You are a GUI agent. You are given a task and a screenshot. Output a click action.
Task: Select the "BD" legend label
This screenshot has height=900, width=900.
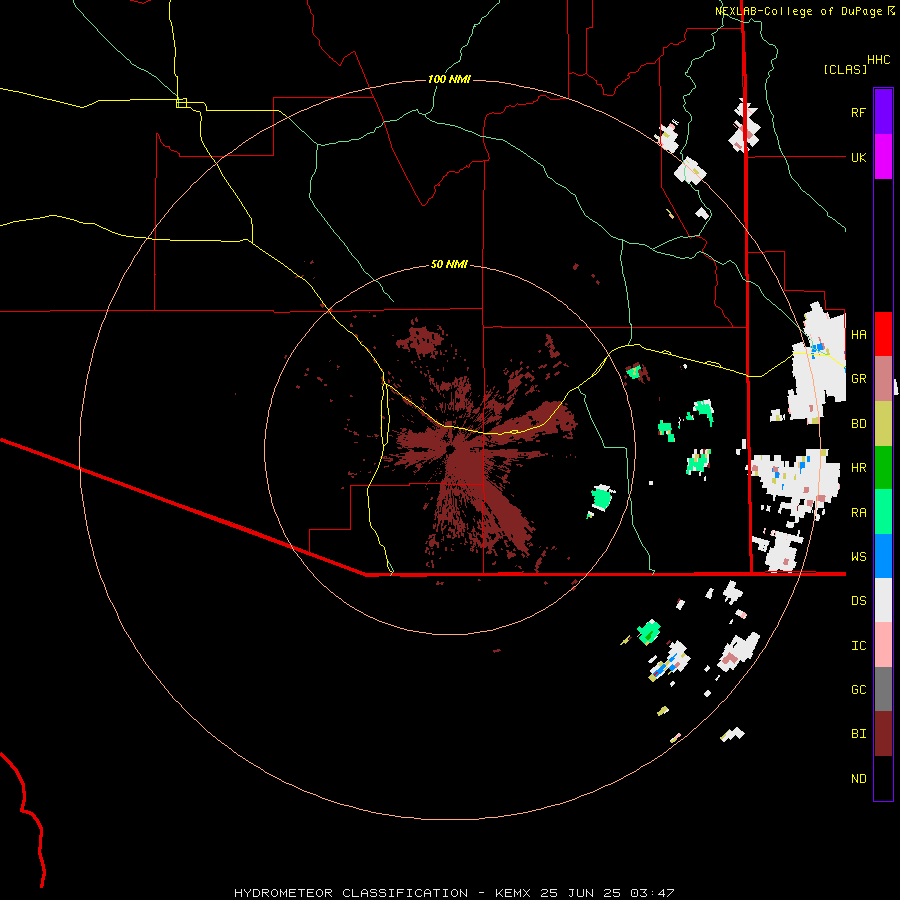point(858,424)
